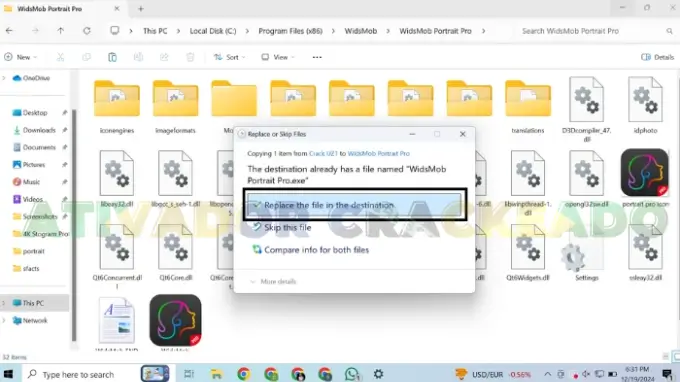Screen dimensions: 680x382
Task: Select the ssleay32.dll file
Action: [x=645, y=252]
